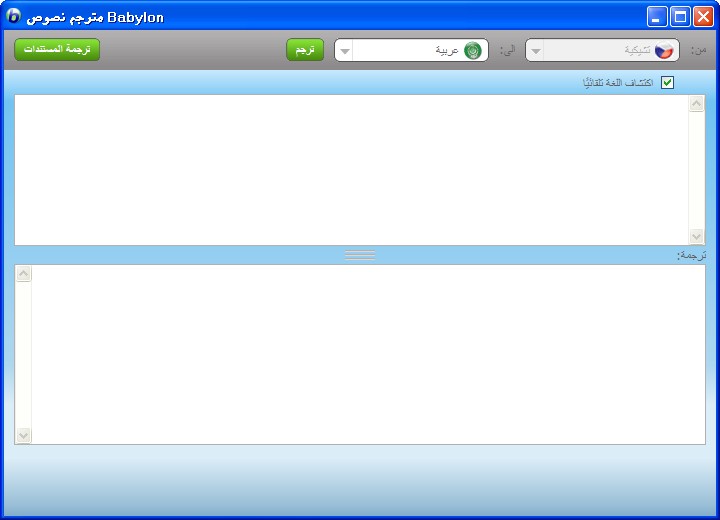Image resolution: width=720 pixels, height=520 pixels.
Task: Click inside the translation output area
Action: pyautogui.click(x=368, y=354)
